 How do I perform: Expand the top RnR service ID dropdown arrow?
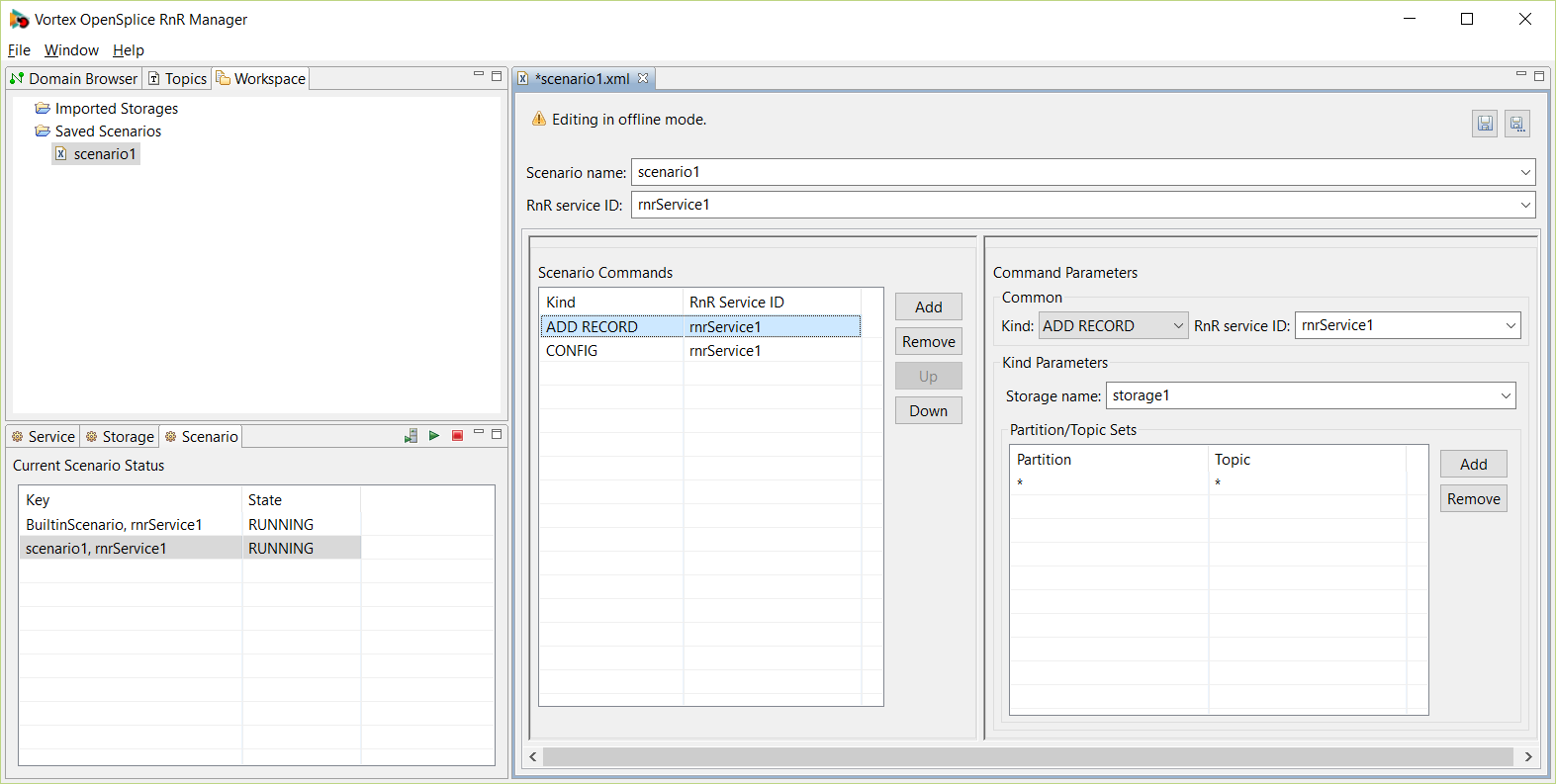point(1525,205)
